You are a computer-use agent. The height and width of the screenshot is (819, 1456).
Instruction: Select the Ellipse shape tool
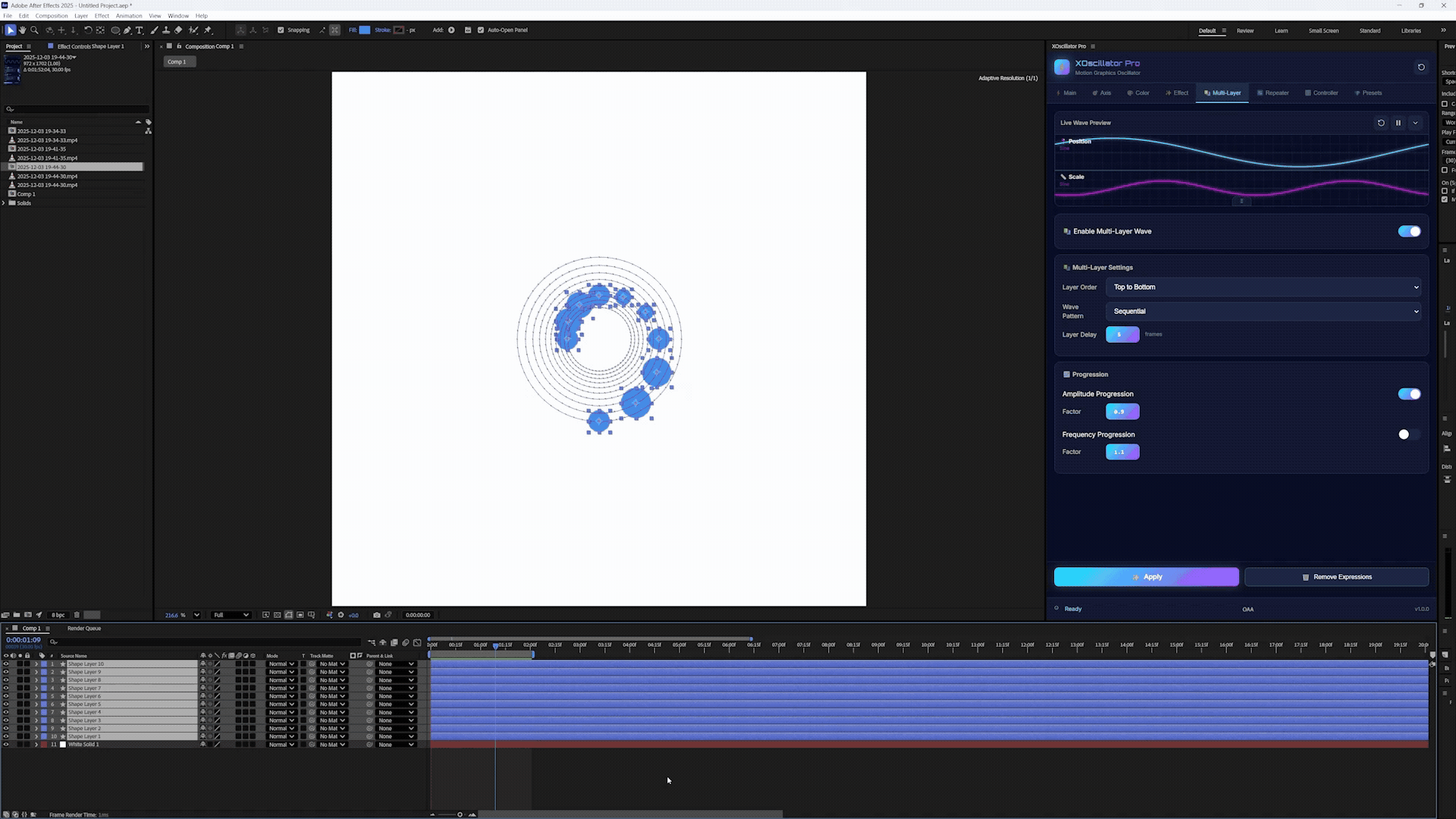(x=115, y=30)
